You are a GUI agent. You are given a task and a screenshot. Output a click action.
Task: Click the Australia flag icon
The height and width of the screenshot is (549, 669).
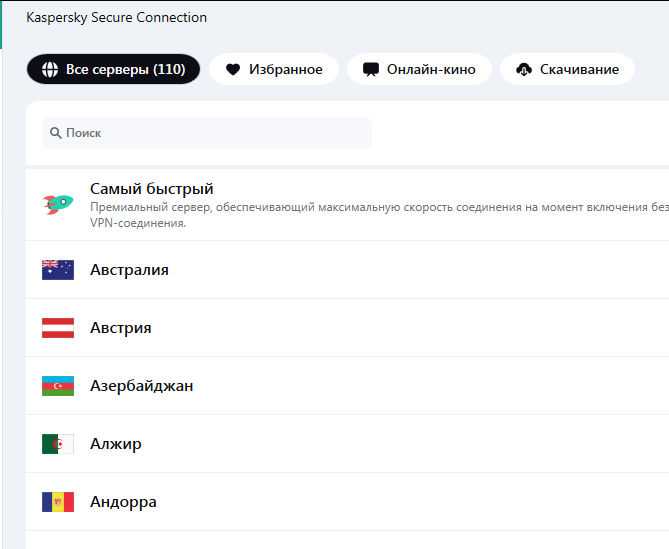coord(58,270)
